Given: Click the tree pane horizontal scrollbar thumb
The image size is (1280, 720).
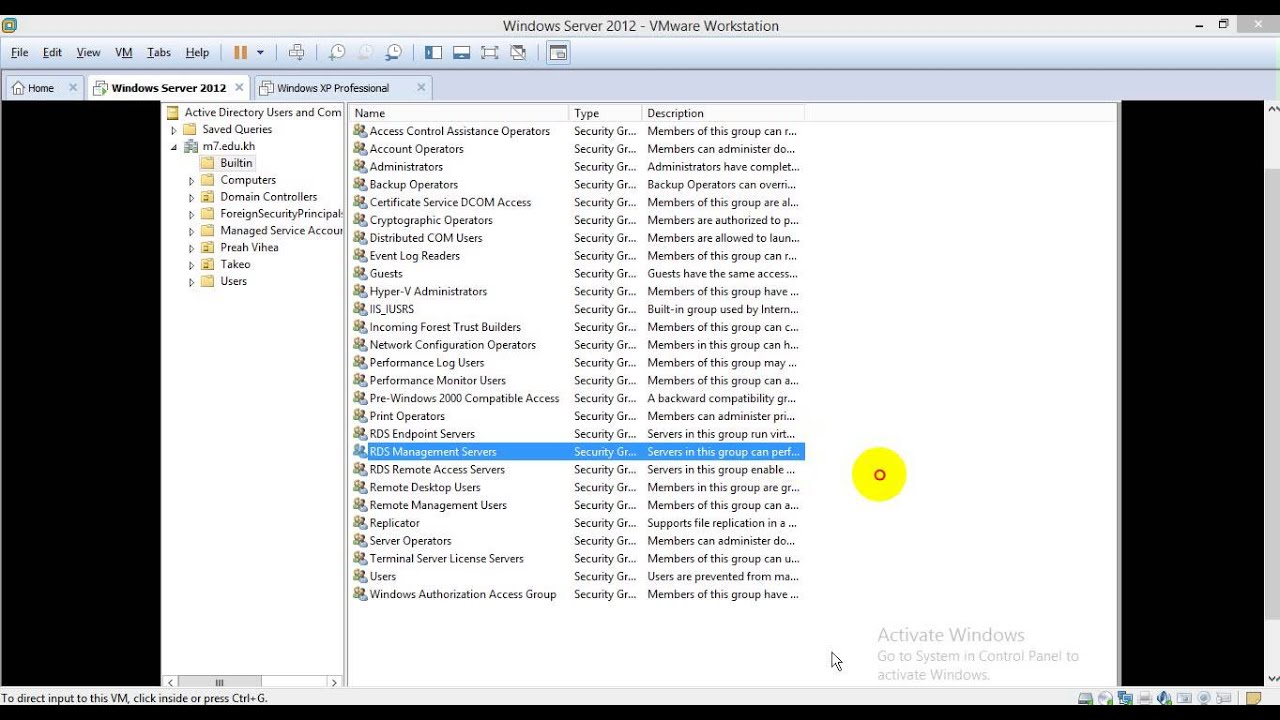Looking at the screenshot, I should [219, 682].
